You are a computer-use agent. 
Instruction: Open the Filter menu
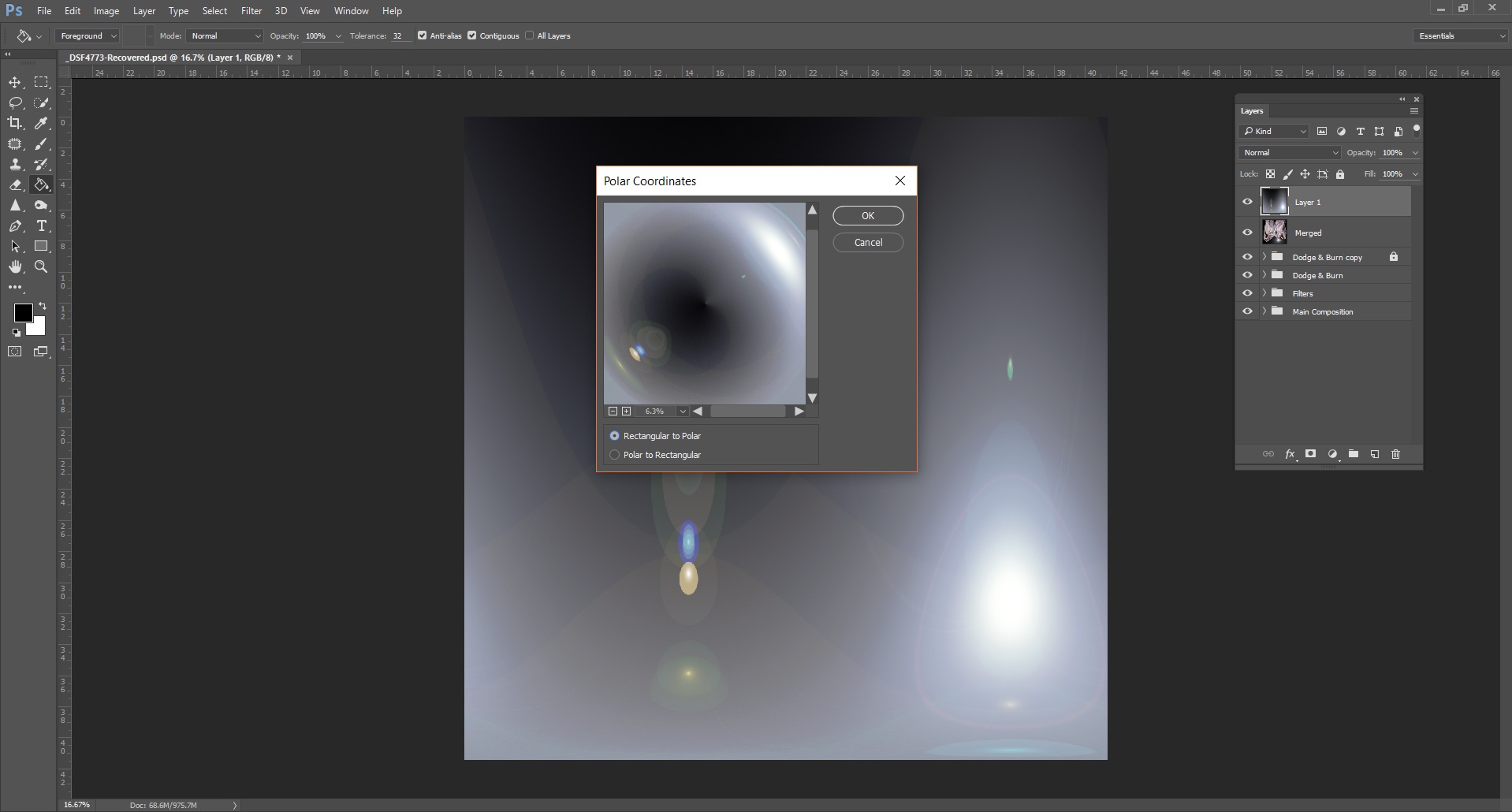[x=251, y=10]
